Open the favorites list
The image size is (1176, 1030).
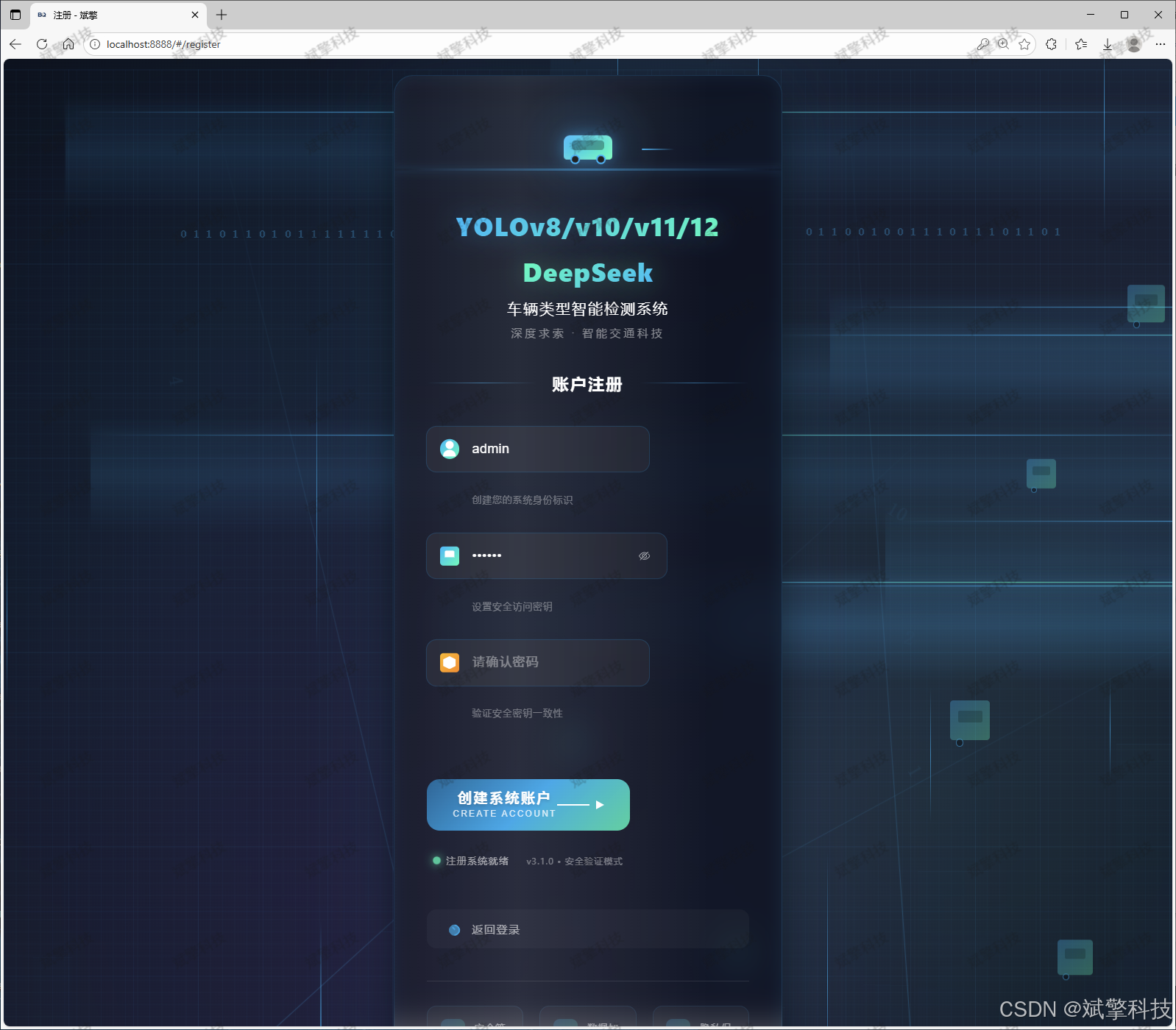click(x=1081, y=44)
